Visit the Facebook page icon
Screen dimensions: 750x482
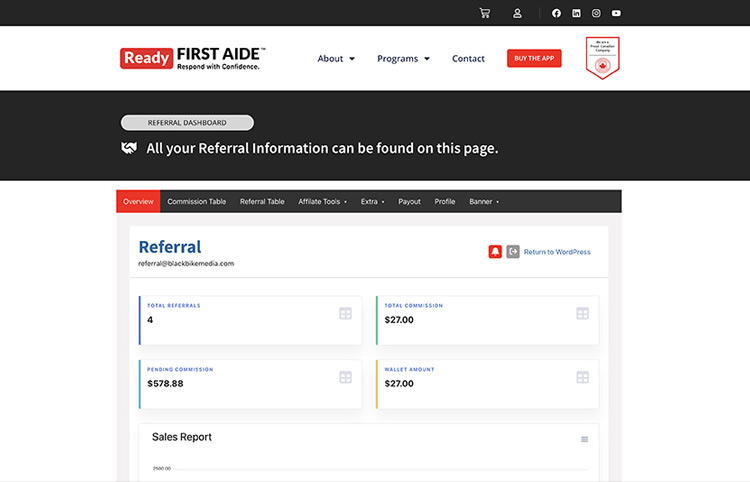557,13
